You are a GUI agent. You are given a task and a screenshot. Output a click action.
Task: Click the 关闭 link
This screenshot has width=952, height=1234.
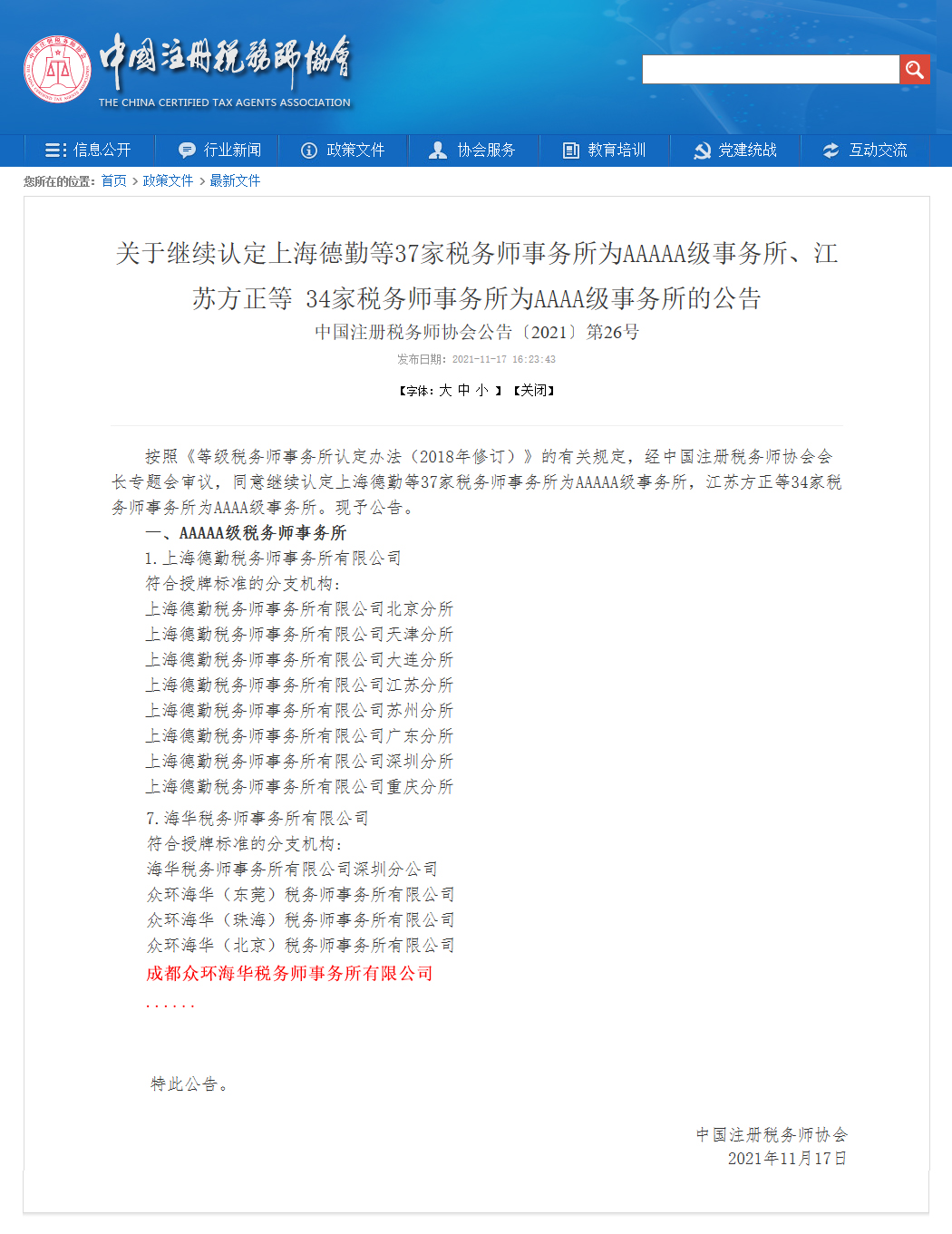pyautogui.click(x=534, y=391)
